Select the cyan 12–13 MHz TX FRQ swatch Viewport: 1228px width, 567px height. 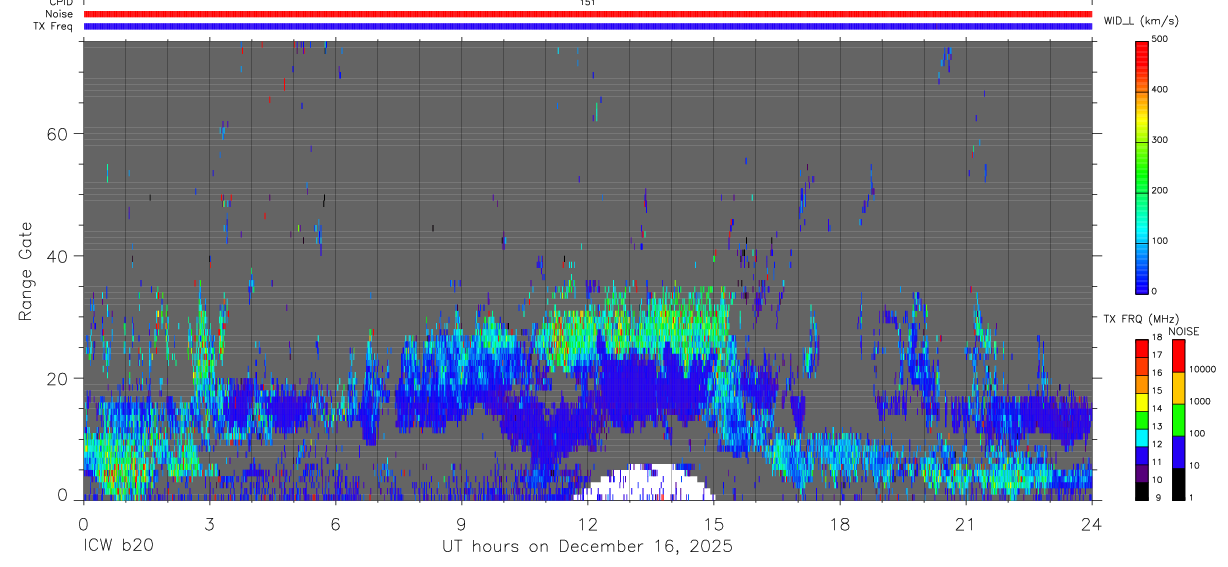1142,437
